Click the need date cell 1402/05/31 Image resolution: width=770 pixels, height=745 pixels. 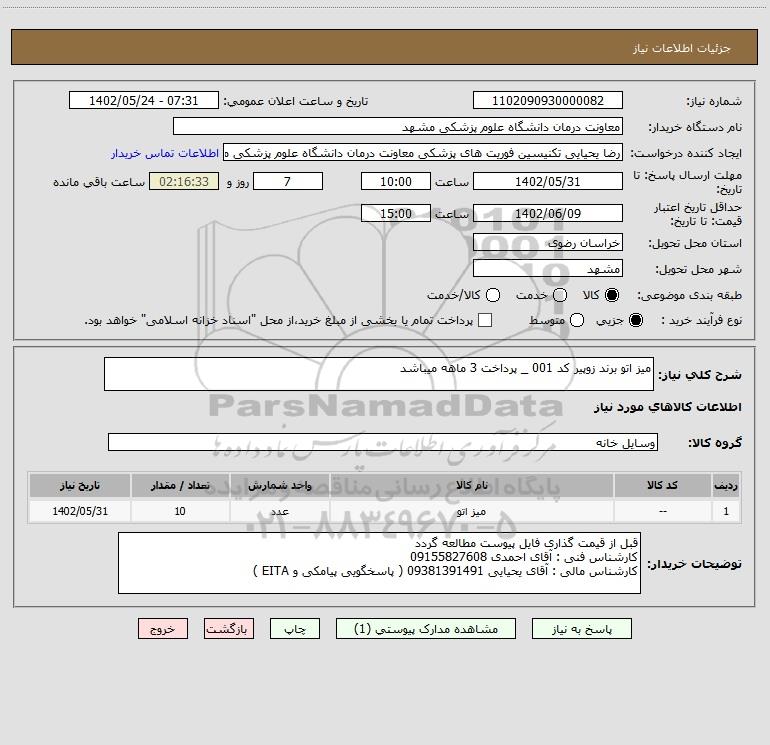[80, 512]
